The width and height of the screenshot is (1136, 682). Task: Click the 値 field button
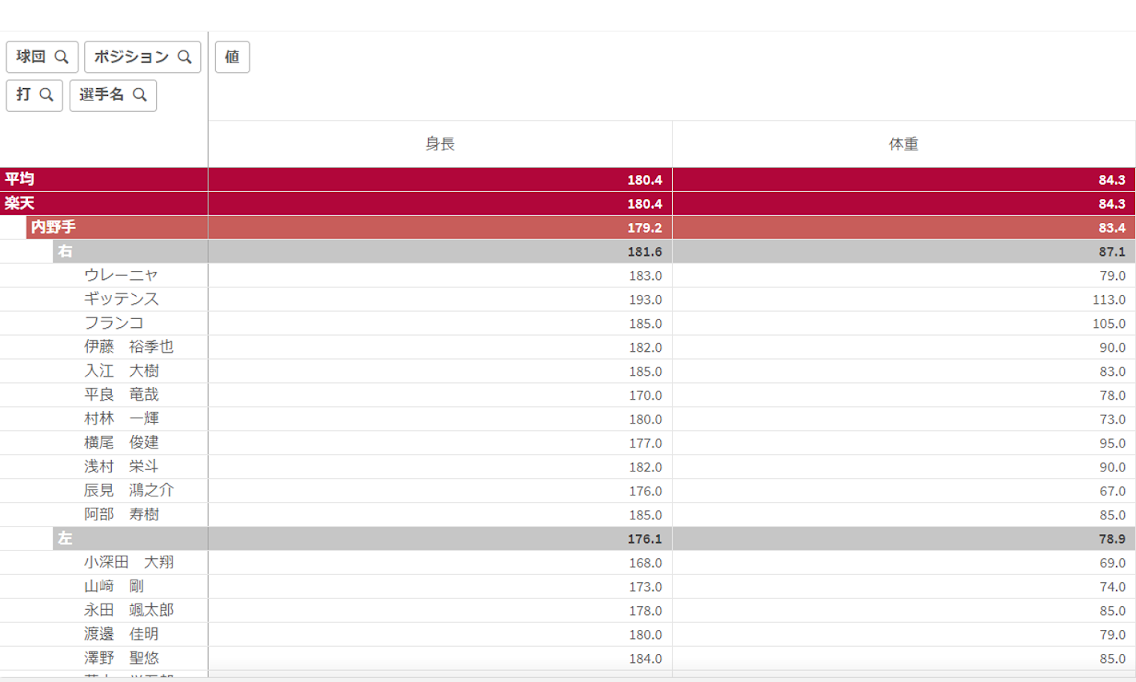(x=232, y=57)
